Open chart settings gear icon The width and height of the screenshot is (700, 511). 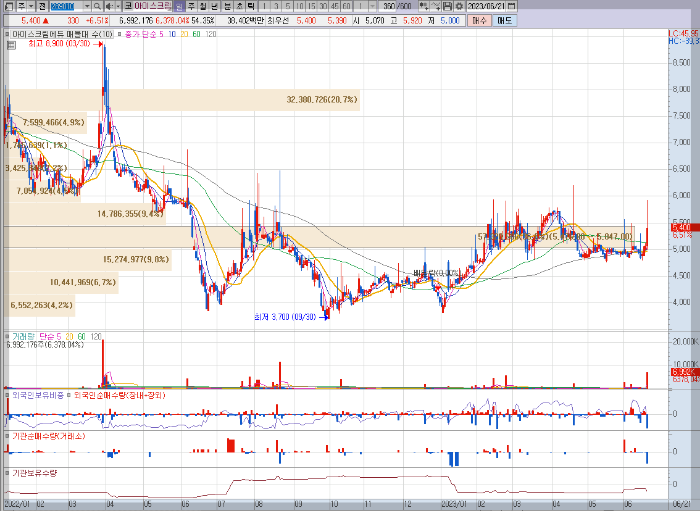pos(459,6)
